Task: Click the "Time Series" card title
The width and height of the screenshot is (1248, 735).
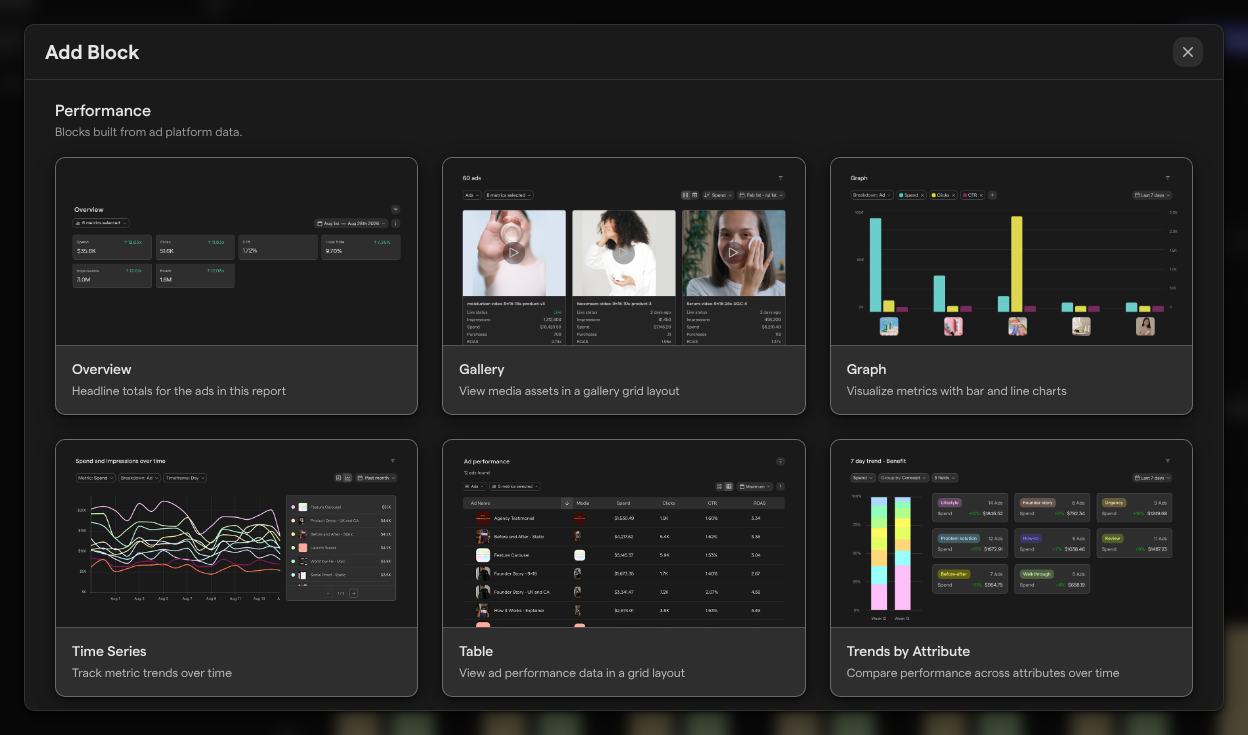Action: pyautogui.click(x=109, y=651)
